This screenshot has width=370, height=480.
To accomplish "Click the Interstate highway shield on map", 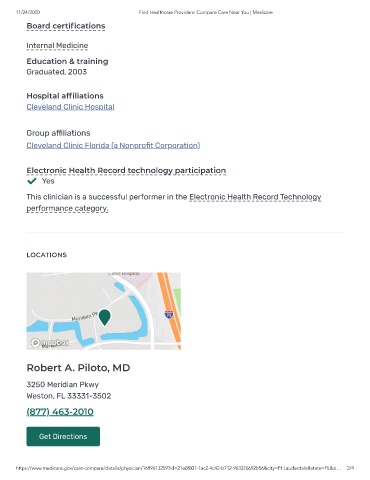I will 169,314.
